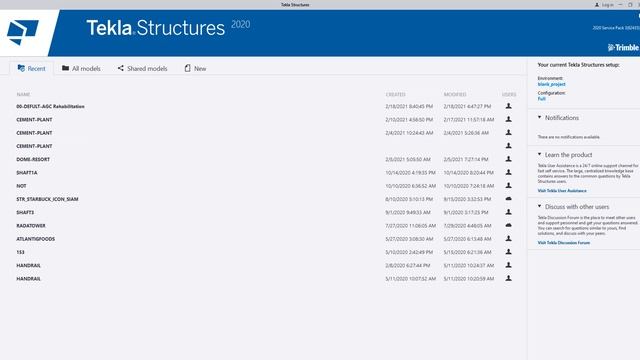Viewport: 640px width, 360px height.
Task: Click single-user icon for SHAFT1A
Action: coord(509,172)
